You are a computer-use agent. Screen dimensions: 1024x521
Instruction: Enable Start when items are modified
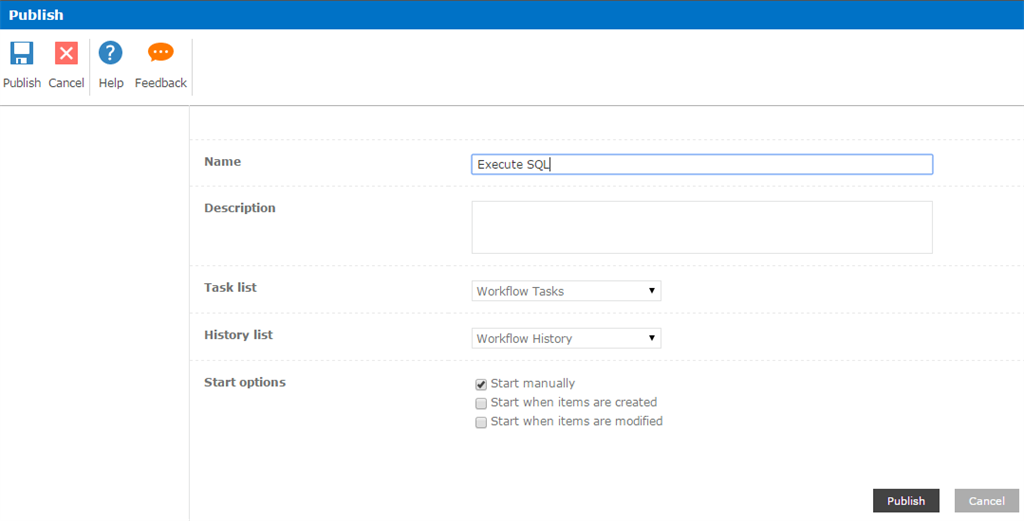click(x=481, y=422)
